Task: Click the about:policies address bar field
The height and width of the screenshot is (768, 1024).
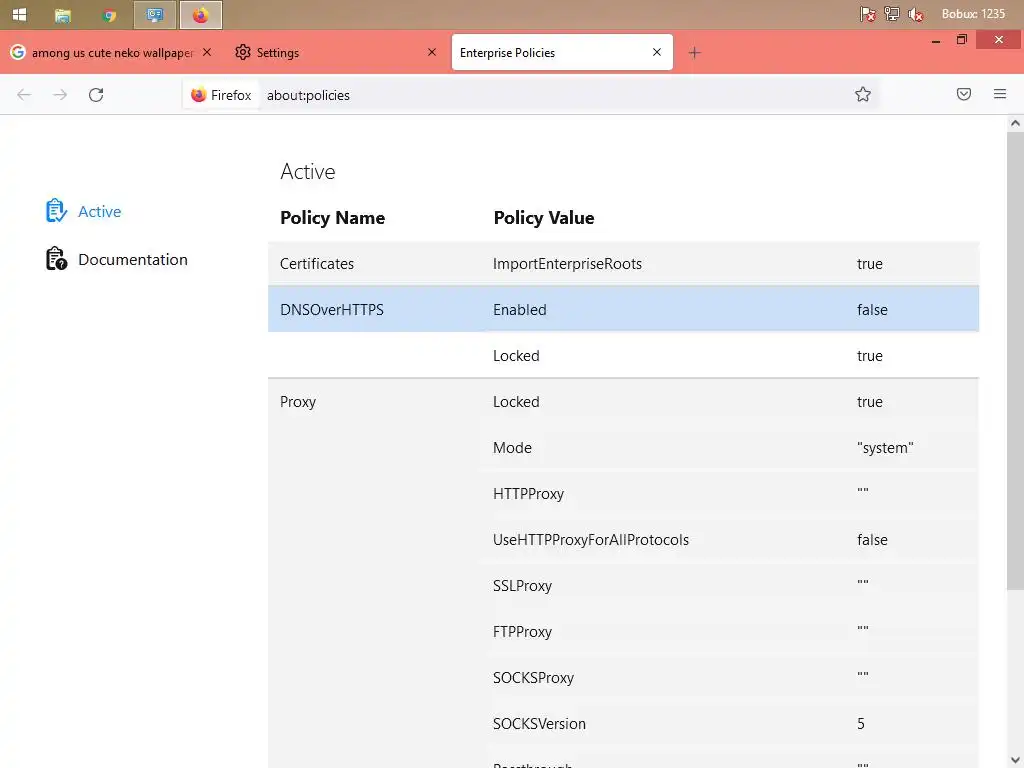Action: (550, 95)
